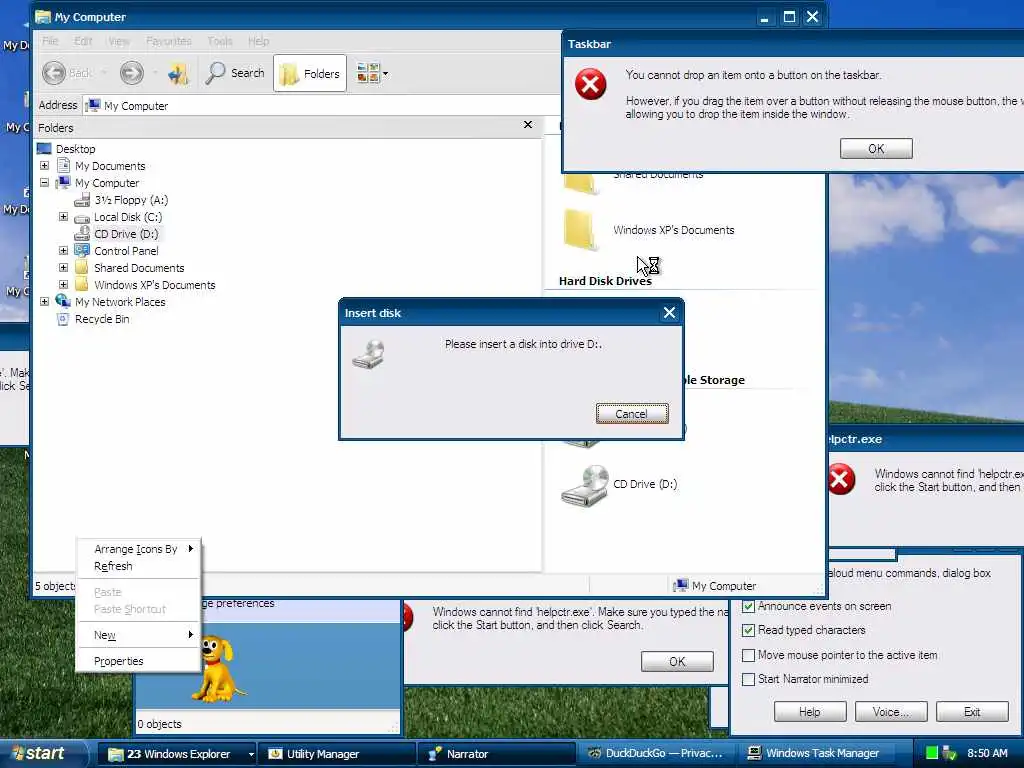1024x768 pixels.
Task: Click the tray clock showing 8:50 AM
Action: click(987, 753)
